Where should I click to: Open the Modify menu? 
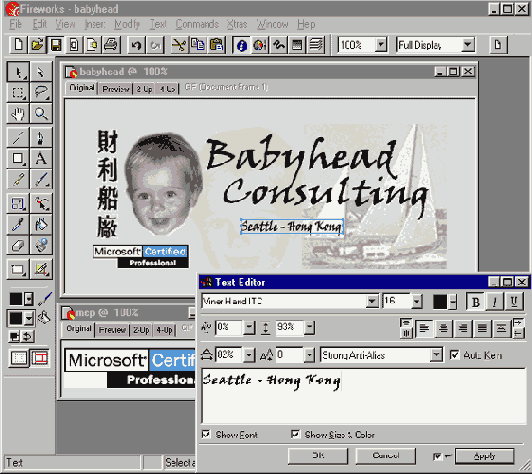click(x=127, y=24)
